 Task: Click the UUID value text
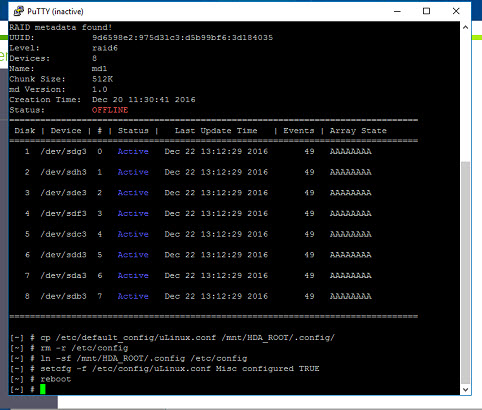(x=182, y=37)
